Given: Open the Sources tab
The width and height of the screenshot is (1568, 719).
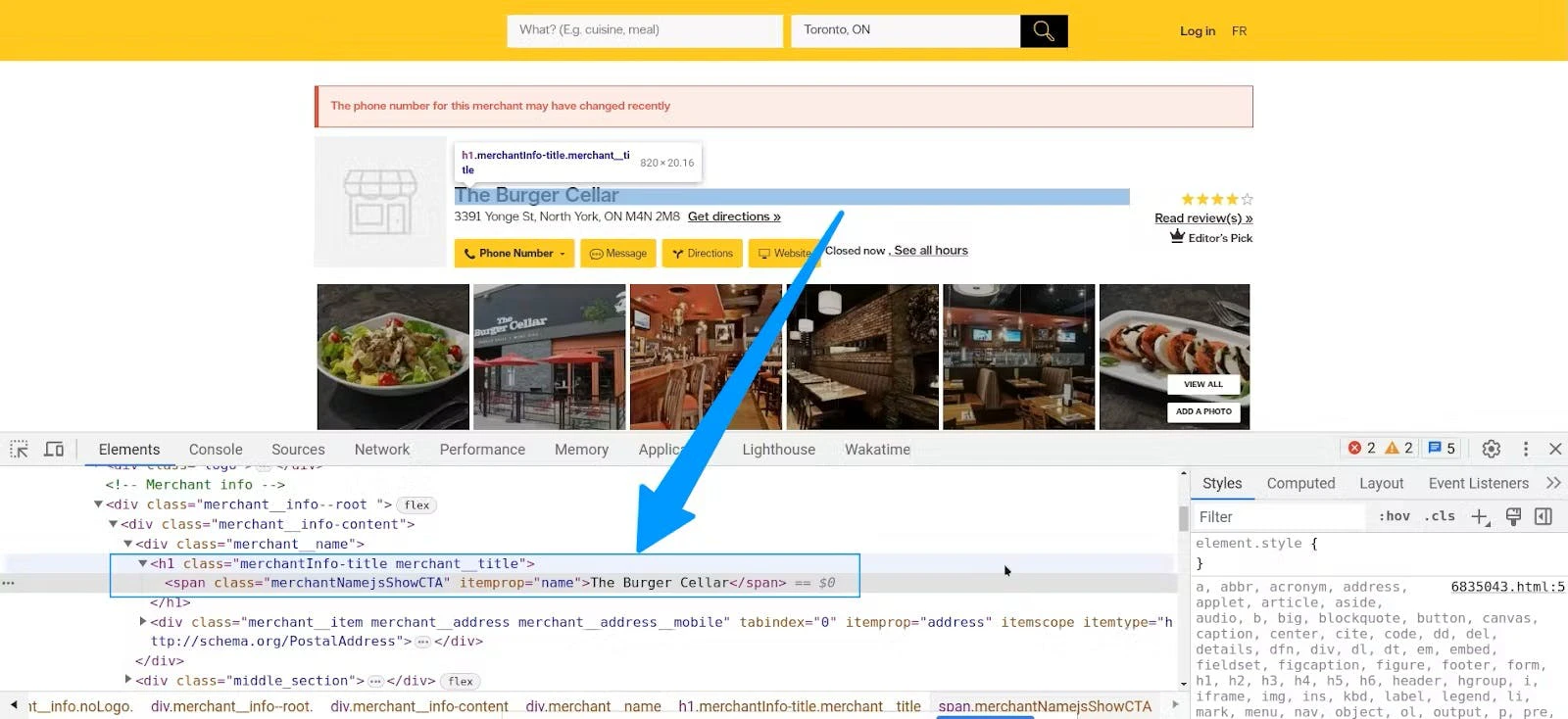Looking at the screenshot, I should (x=298, y=450).
